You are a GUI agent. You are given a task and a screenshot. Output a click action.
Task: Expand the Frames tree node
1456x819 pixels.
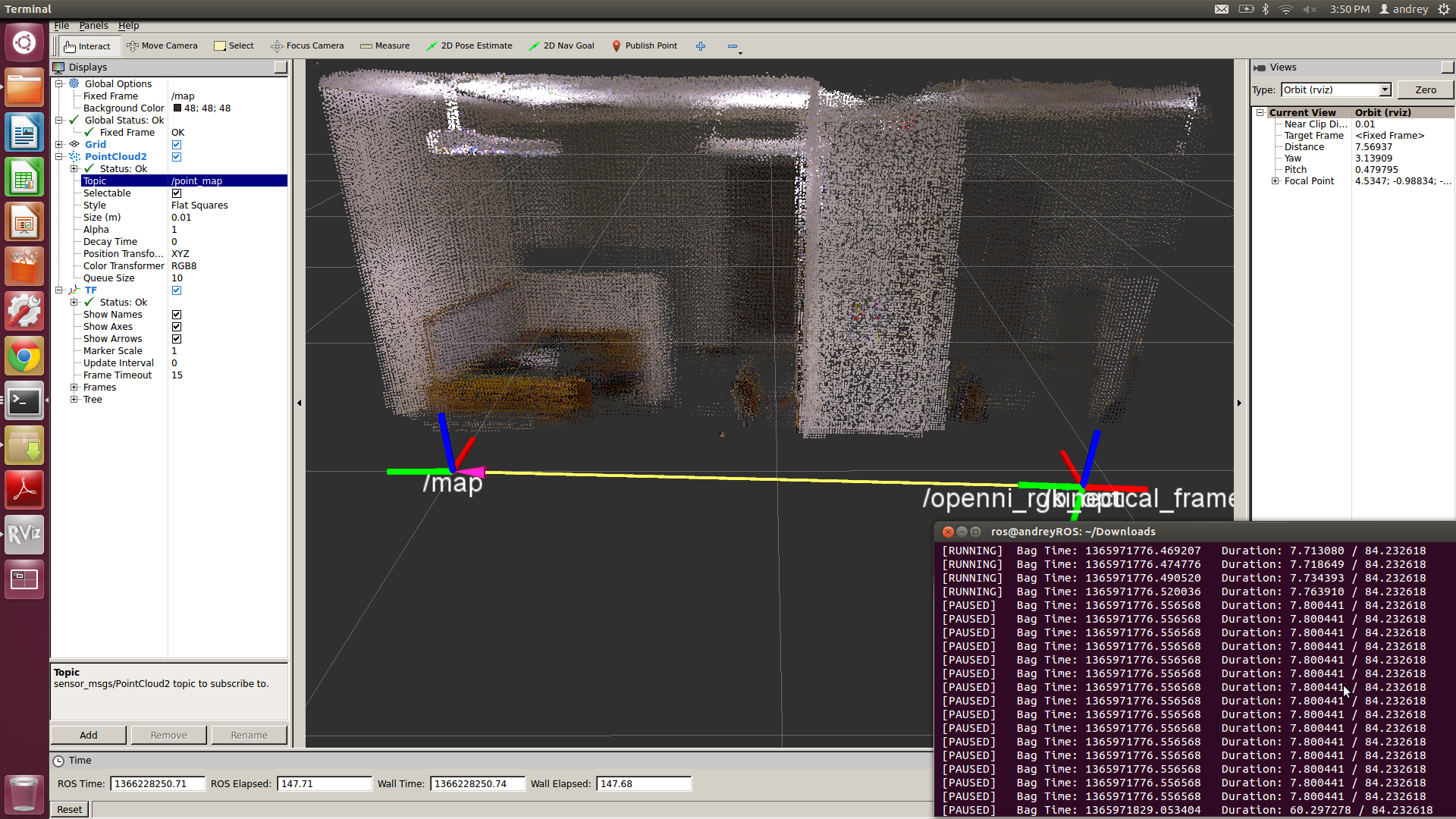click(74, 388)
